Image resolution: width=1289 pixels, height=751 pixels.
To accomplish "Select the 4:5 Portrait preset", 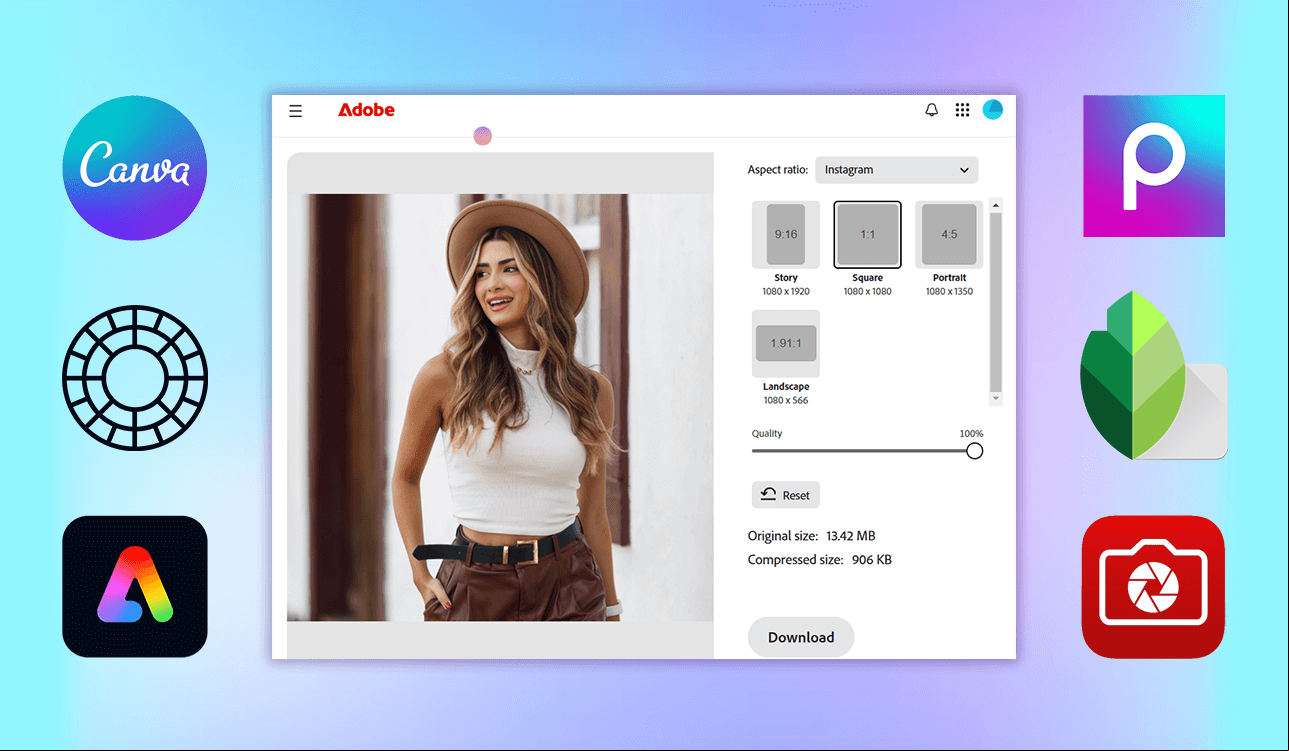I will (x=949, y=235).
